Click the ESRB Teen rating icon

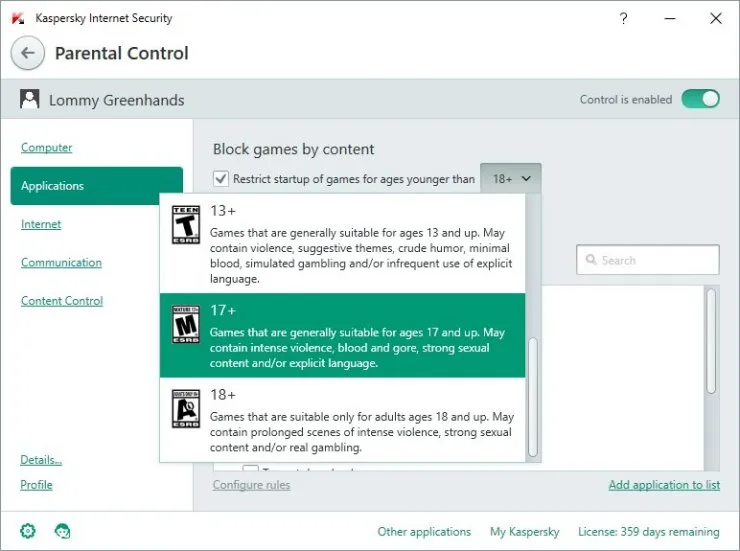click(x=186, y=222)
